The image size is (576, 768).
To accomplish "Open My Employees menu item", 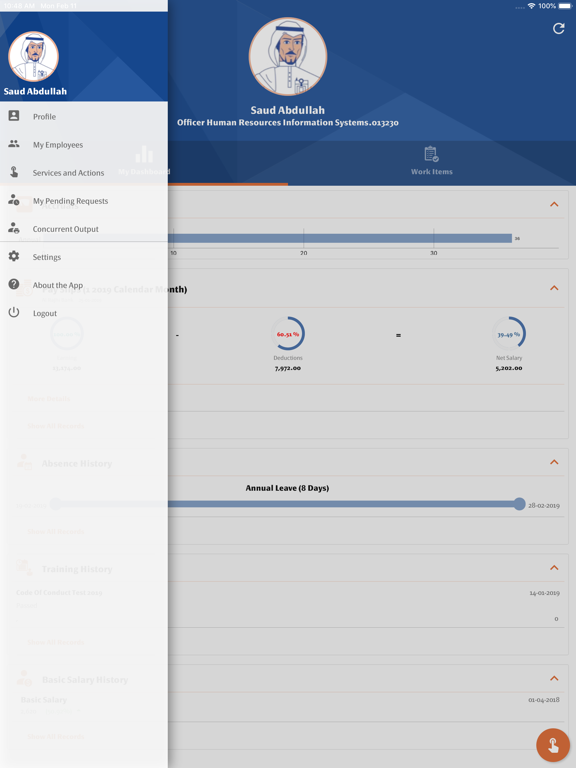I will click(x=84, y=144).
